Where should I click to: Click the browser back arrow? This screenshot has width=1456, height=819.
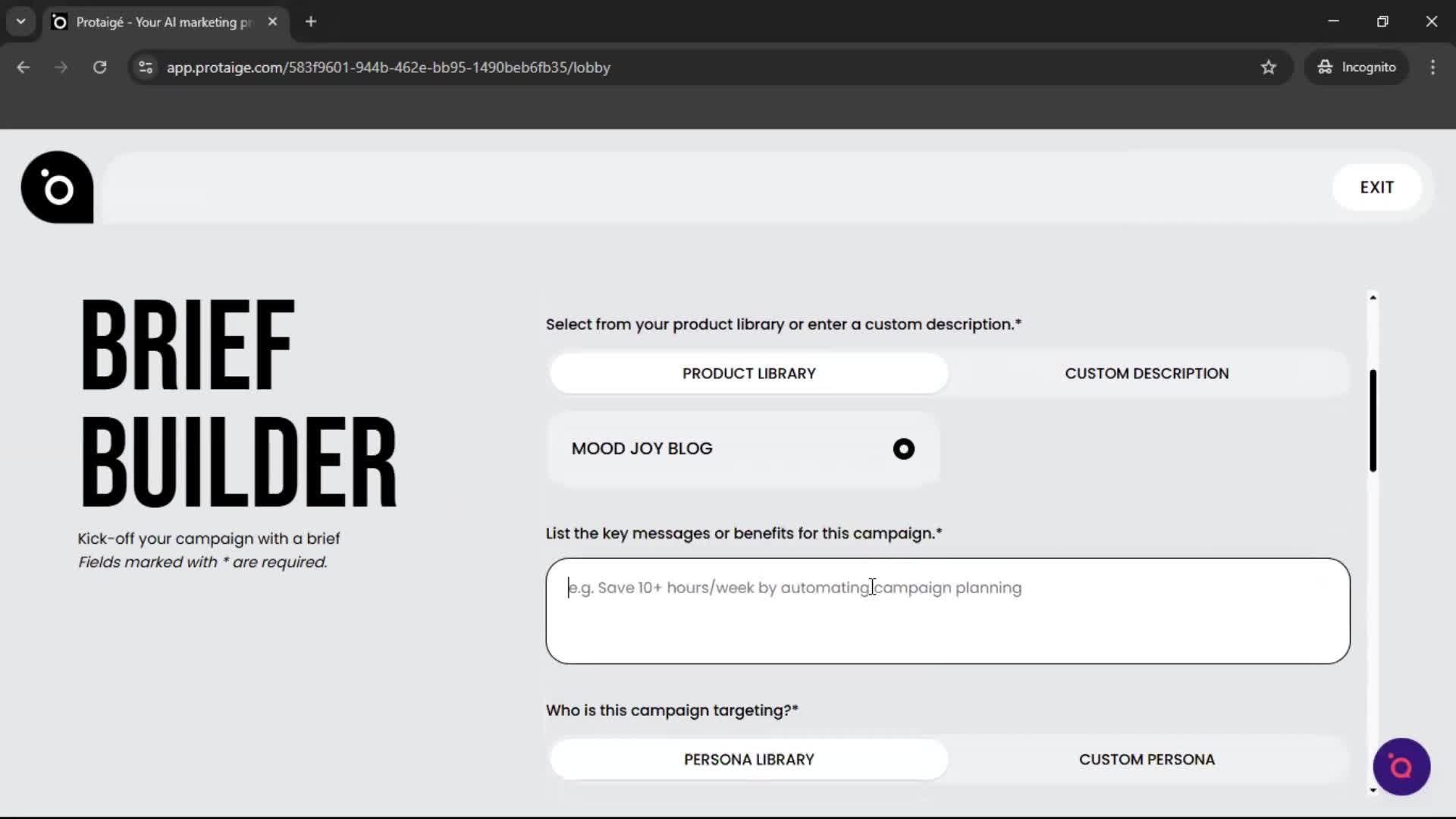(x=23, y=67)
